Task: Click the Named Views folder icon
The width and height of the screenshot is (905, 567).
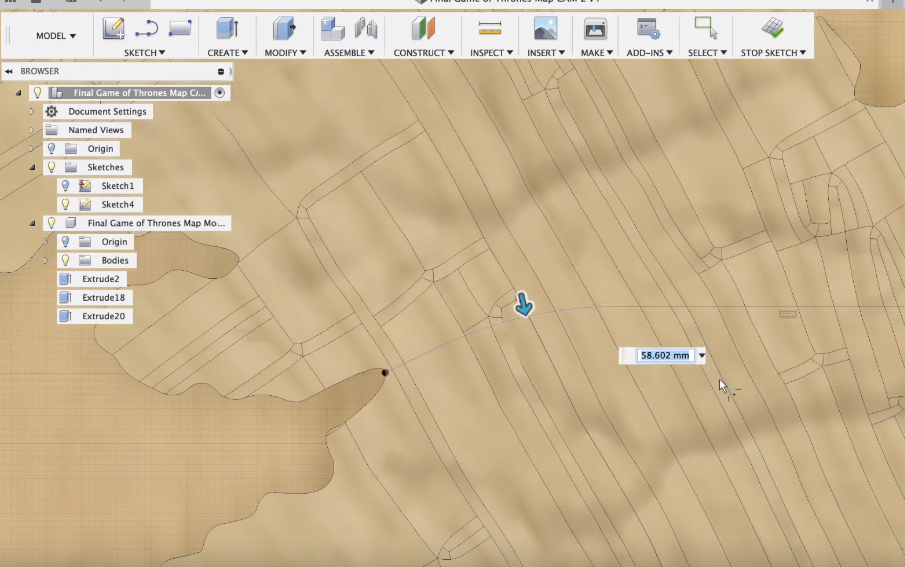Action: pos(51,130)
